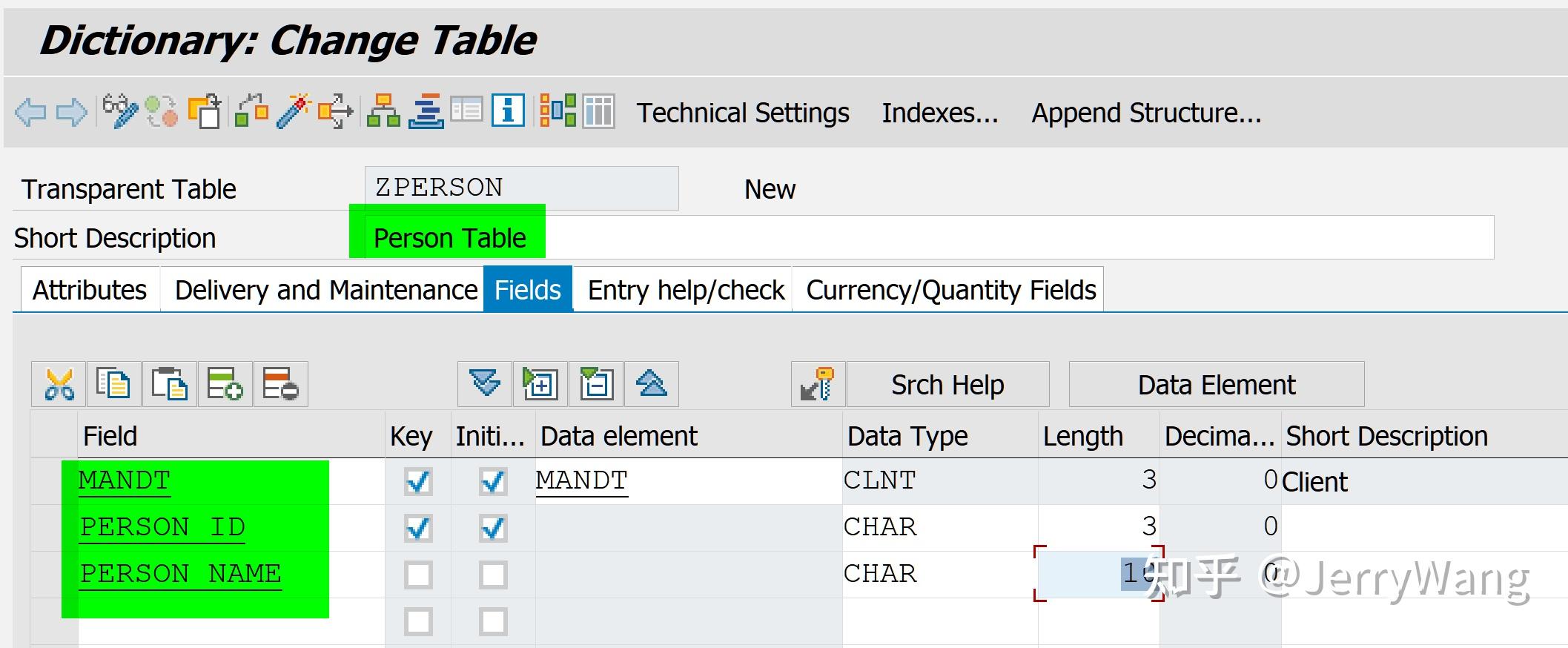The height and width of the screenshot is (648, 1568).
Task: Expand all rows with double-down arrow
Action: (485, 385)
